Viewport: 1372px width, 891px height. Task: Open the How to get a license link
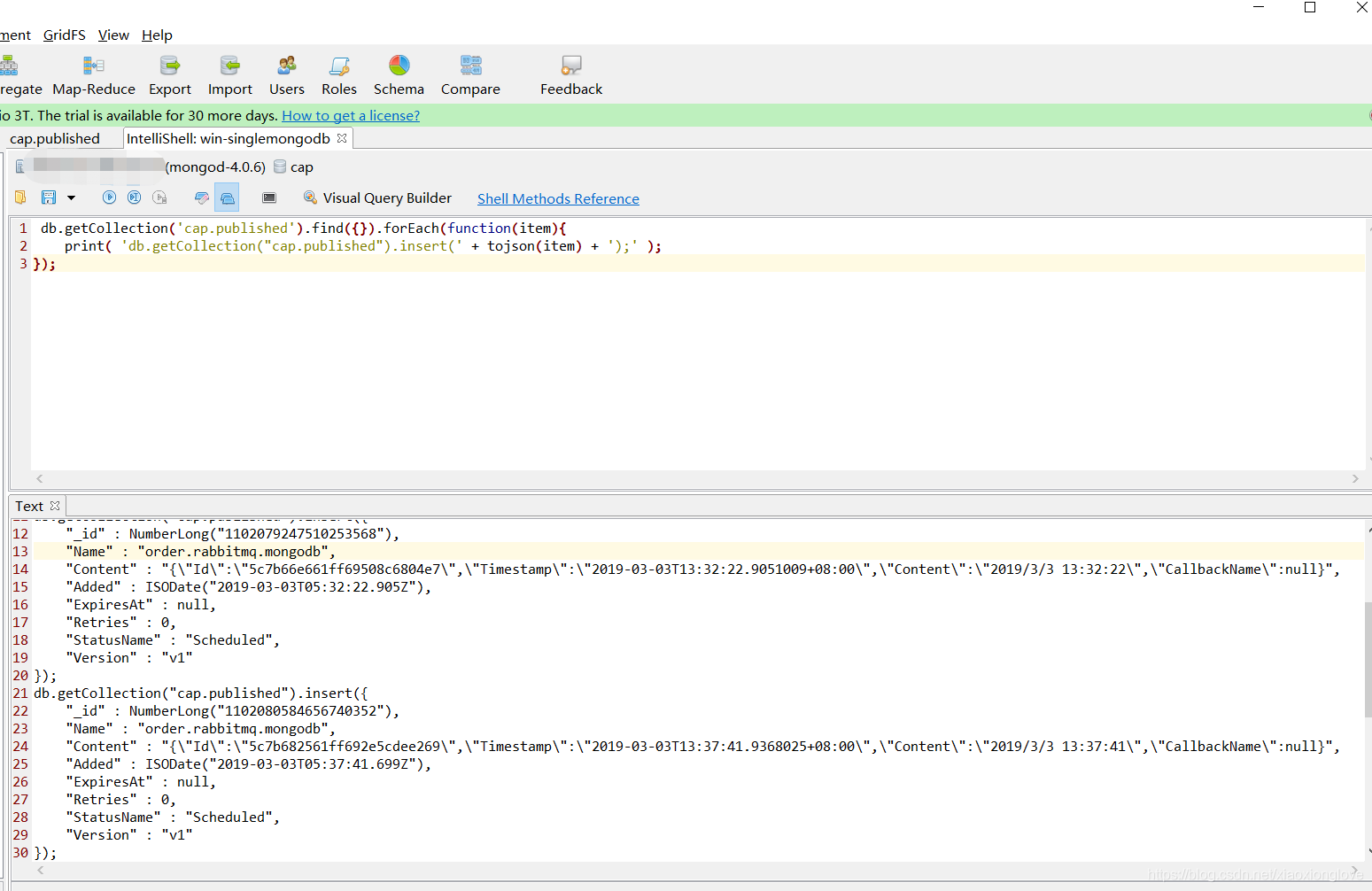click(351, 115)
